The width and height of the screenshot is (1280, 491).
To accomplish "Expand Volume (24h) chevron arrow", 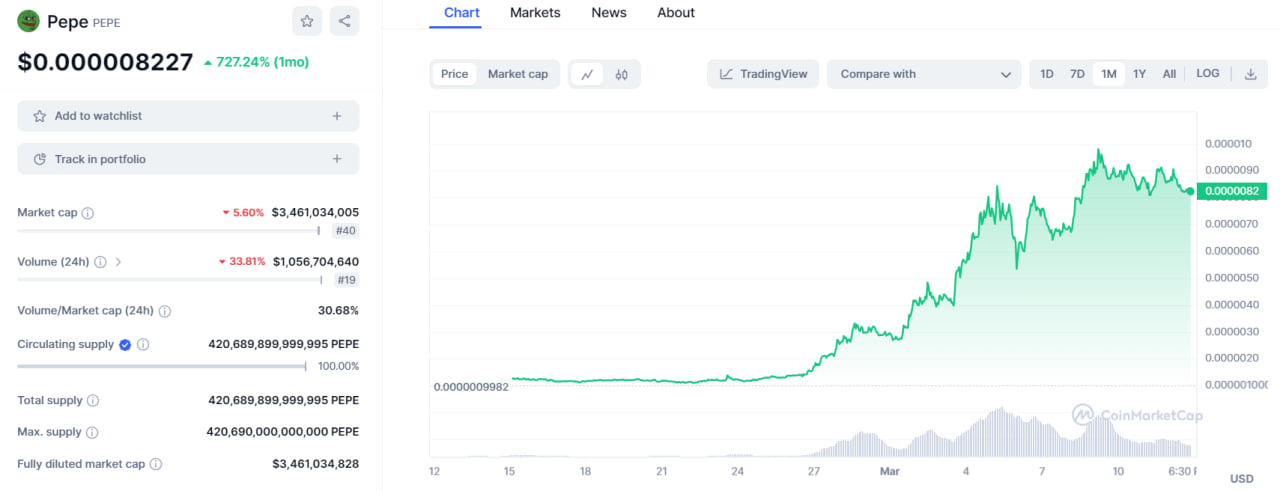I will (x=118, y=262).
